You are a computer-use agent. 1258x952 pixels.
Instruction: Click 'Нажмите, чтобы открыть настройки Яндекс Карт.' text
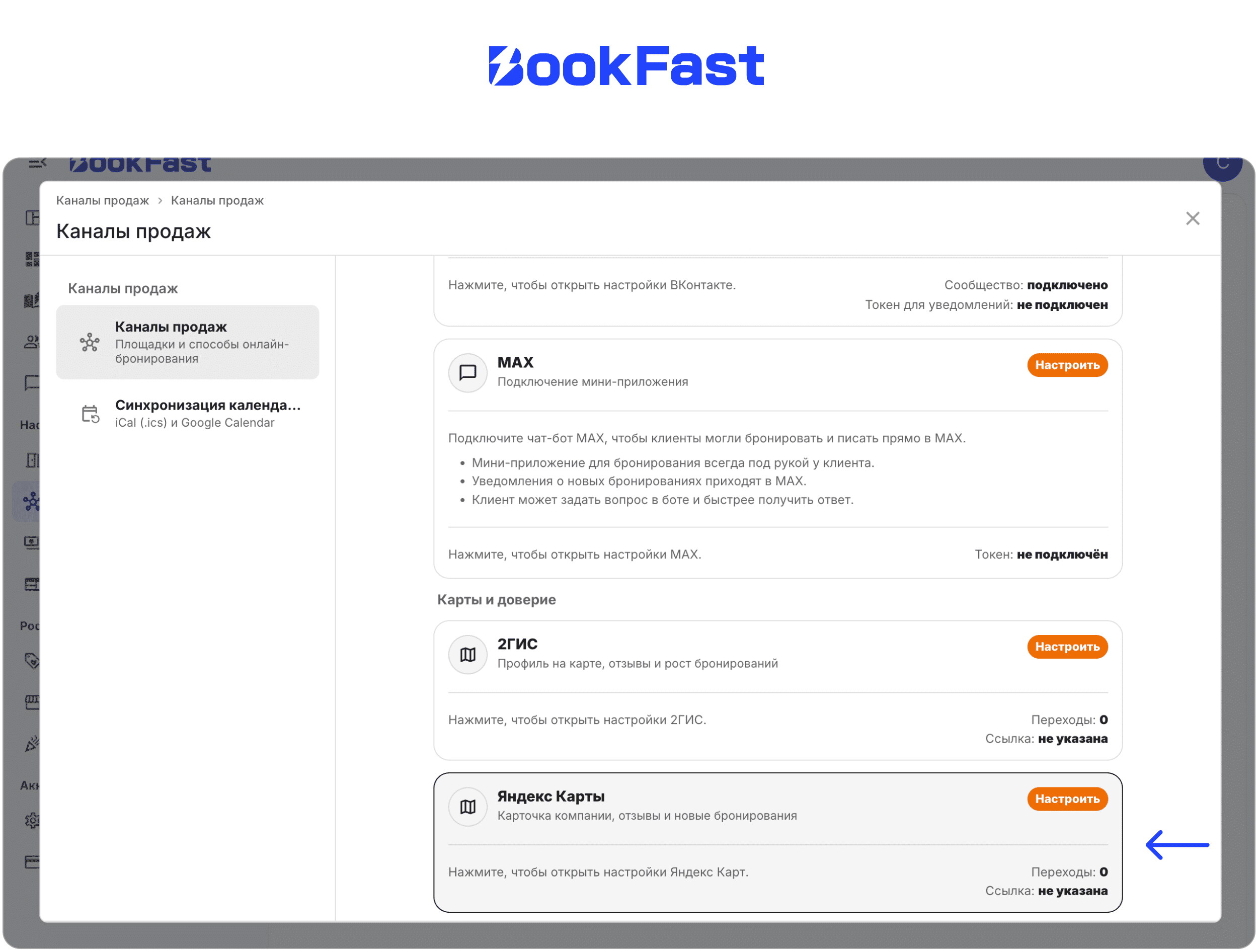(x=598, y=872)
